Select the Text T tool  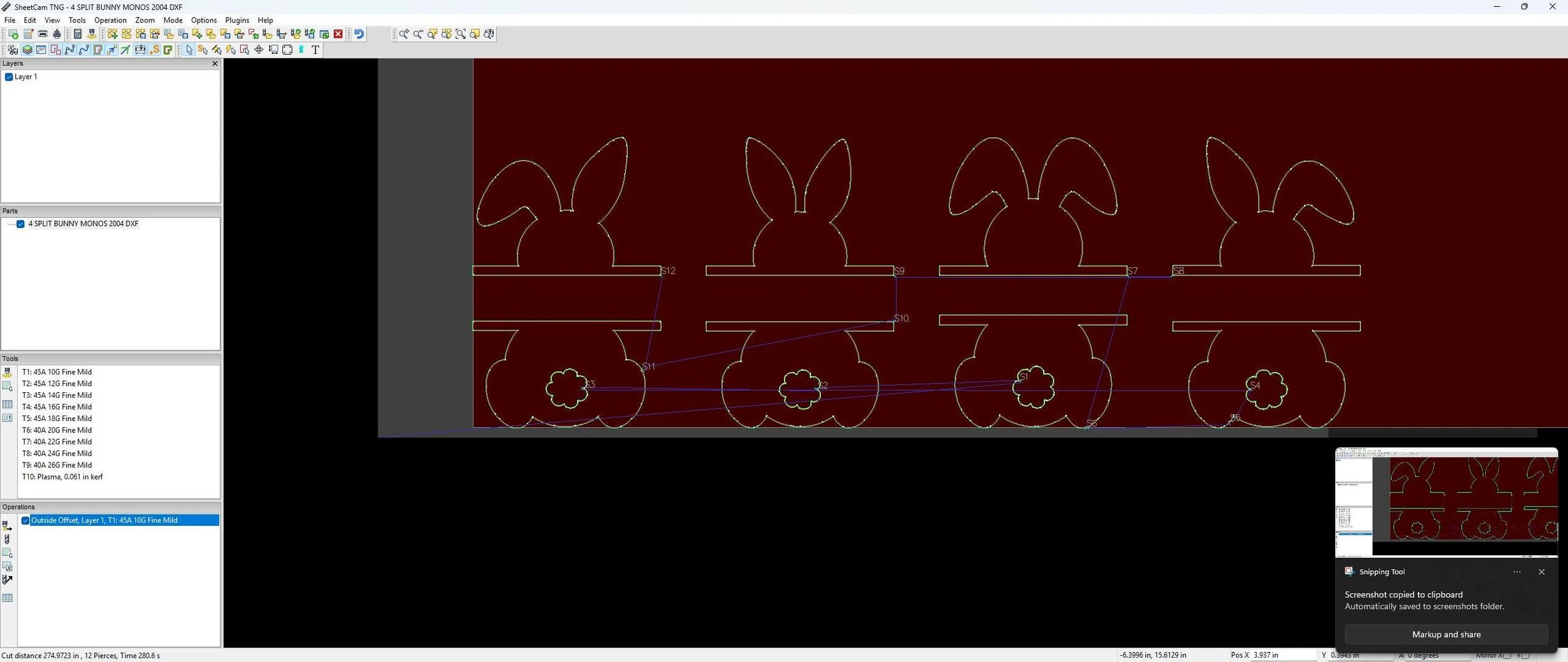[x=315, y=50]
